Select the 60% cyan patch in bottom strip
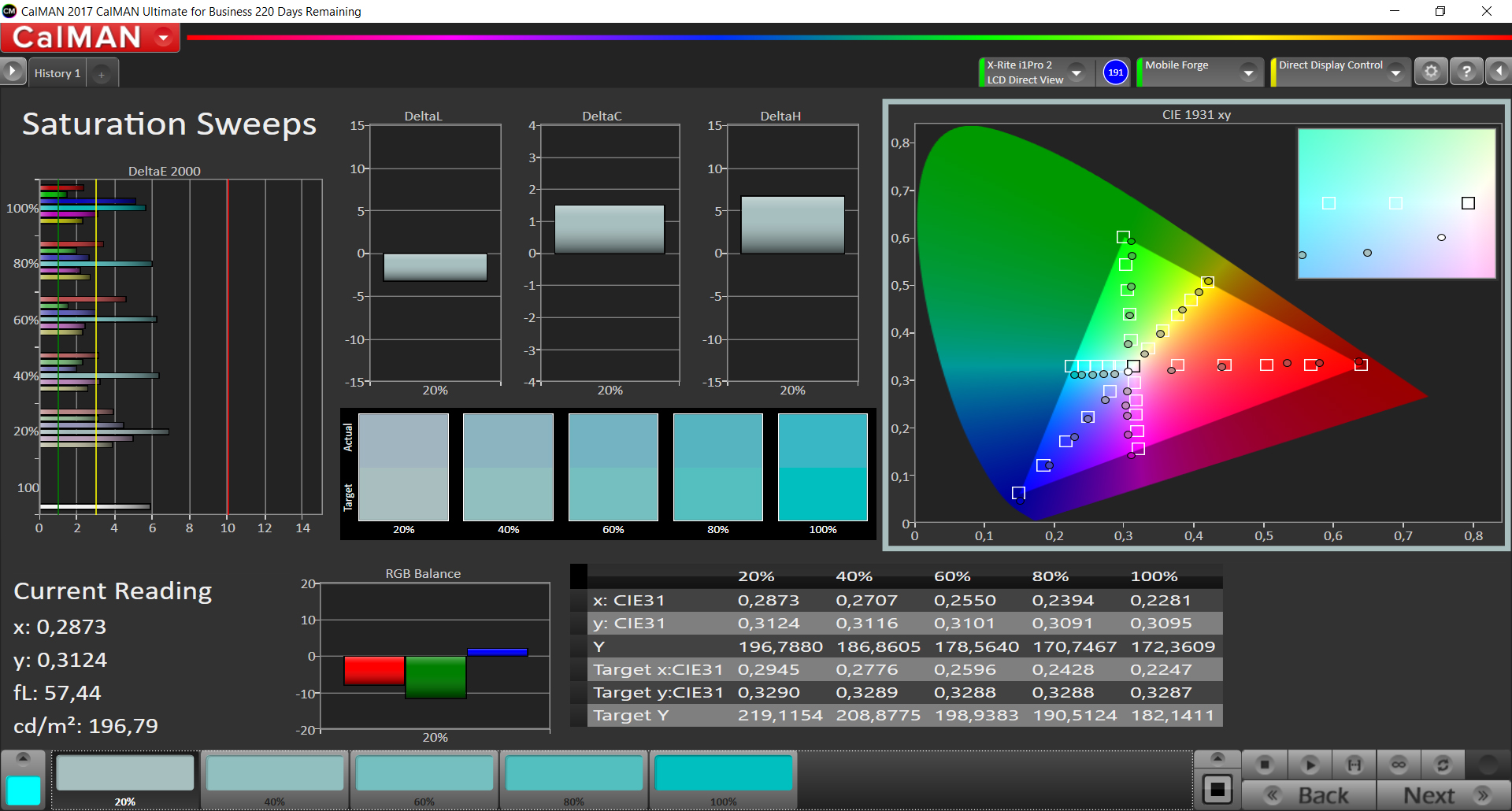The height and width of the screenshot is (811, 1512). [424, 780]
